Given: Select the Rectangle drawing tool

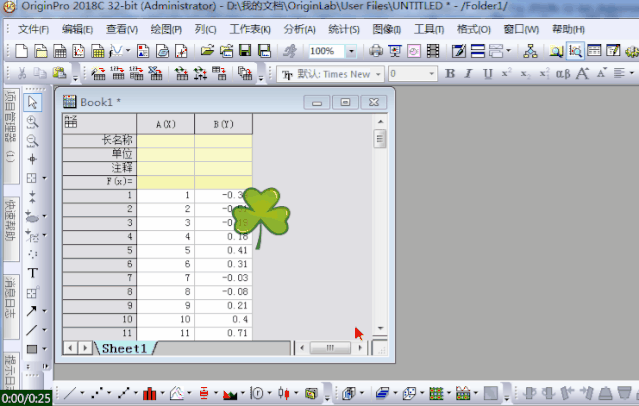Looking at the screenshot, I should (x=31, y=349).
